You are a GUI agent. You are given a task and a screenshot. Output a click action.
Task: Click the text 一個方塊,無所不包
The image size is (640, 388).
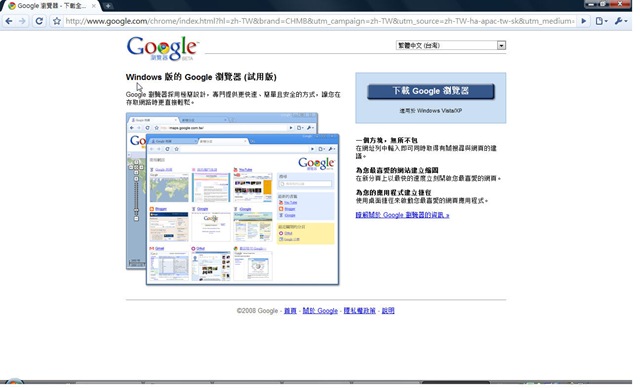(x=387, y=141)
